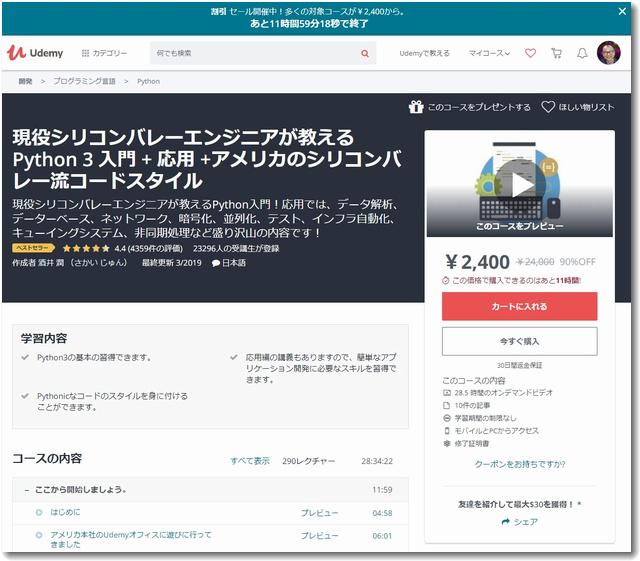The image size is (640, 561).
Task: Click the 友達を紹介して最大$30を獲得 text
Action: pos(516,505)
